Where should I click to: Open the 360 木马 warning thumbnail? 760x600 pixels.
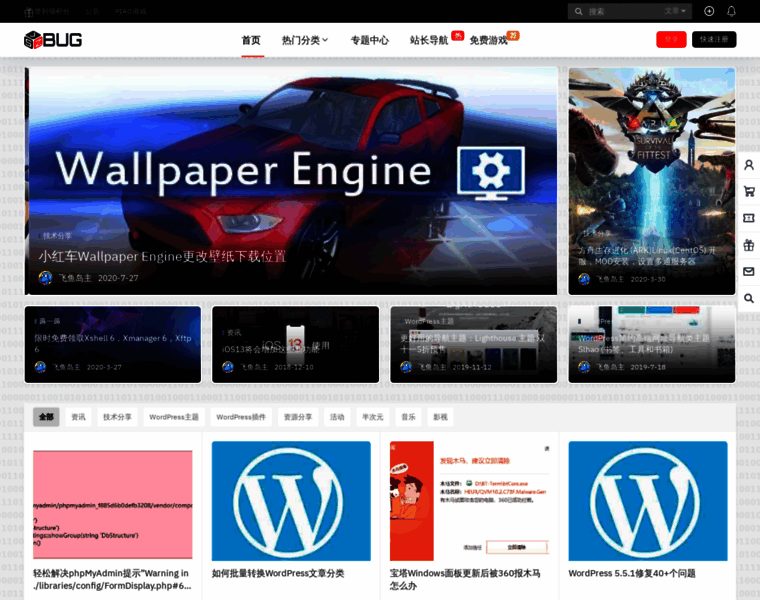(470, 501)
